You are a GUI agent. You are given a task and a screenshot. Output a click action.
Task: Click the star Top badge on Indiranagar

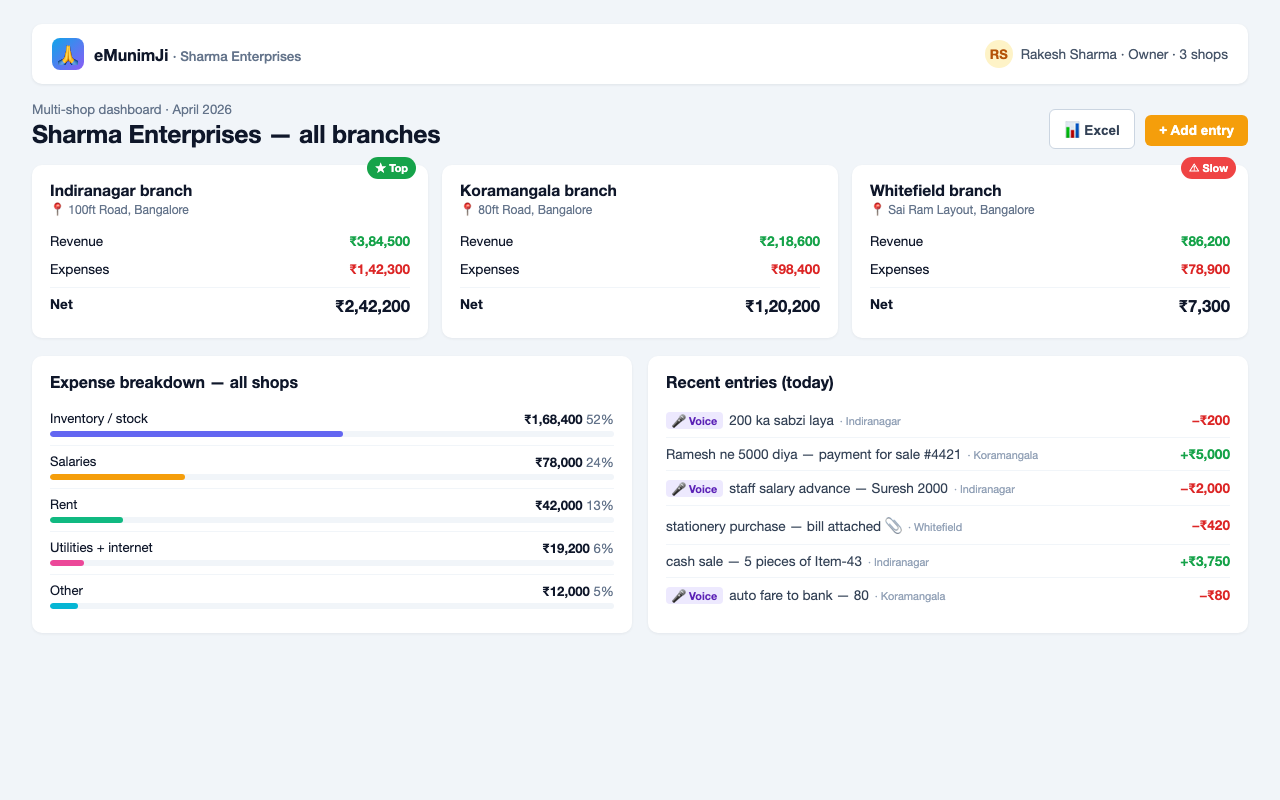pos(391,168)
